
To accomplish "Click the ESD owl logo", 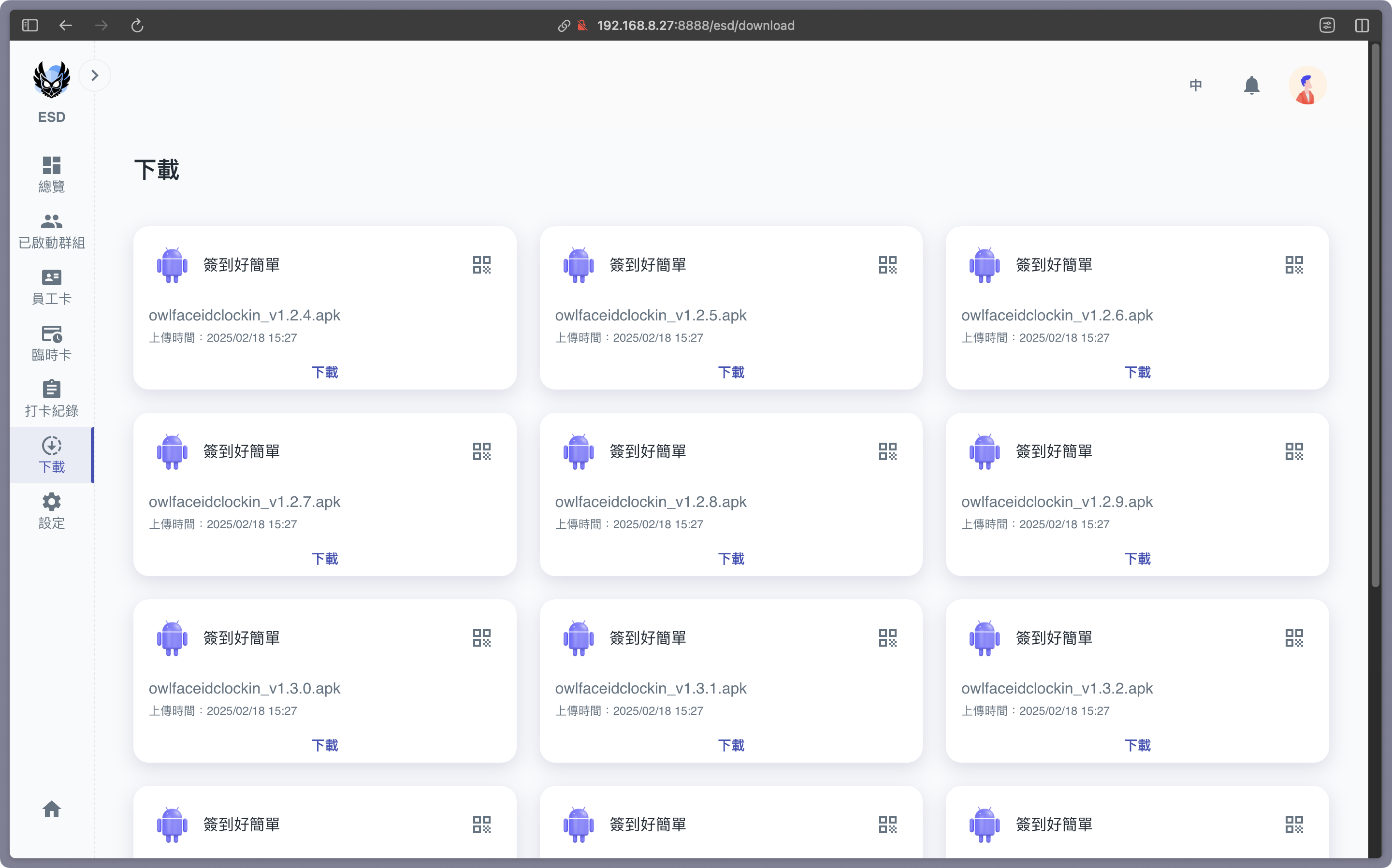I will 52,80.
